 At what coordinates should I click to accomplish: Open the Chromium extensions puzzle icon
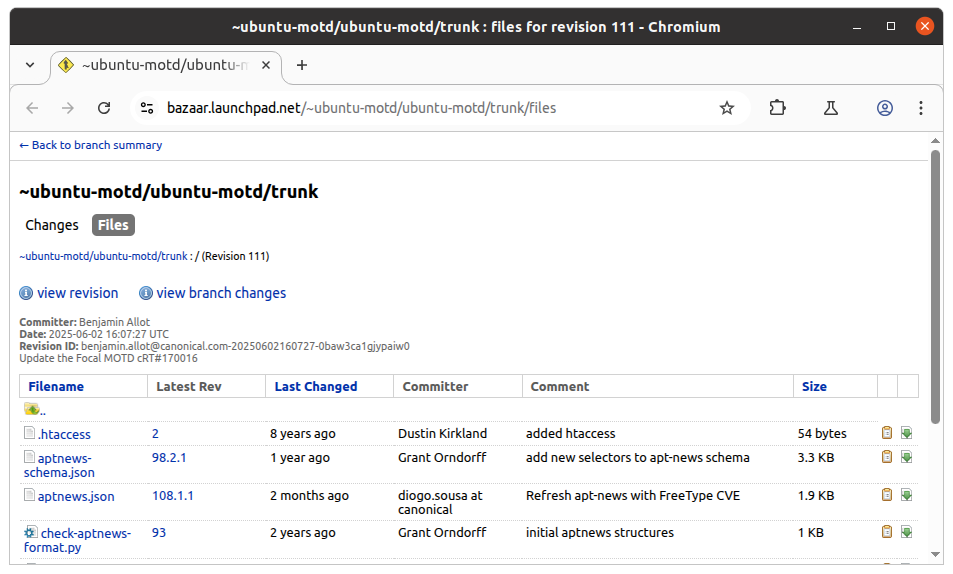click(778, 108)
